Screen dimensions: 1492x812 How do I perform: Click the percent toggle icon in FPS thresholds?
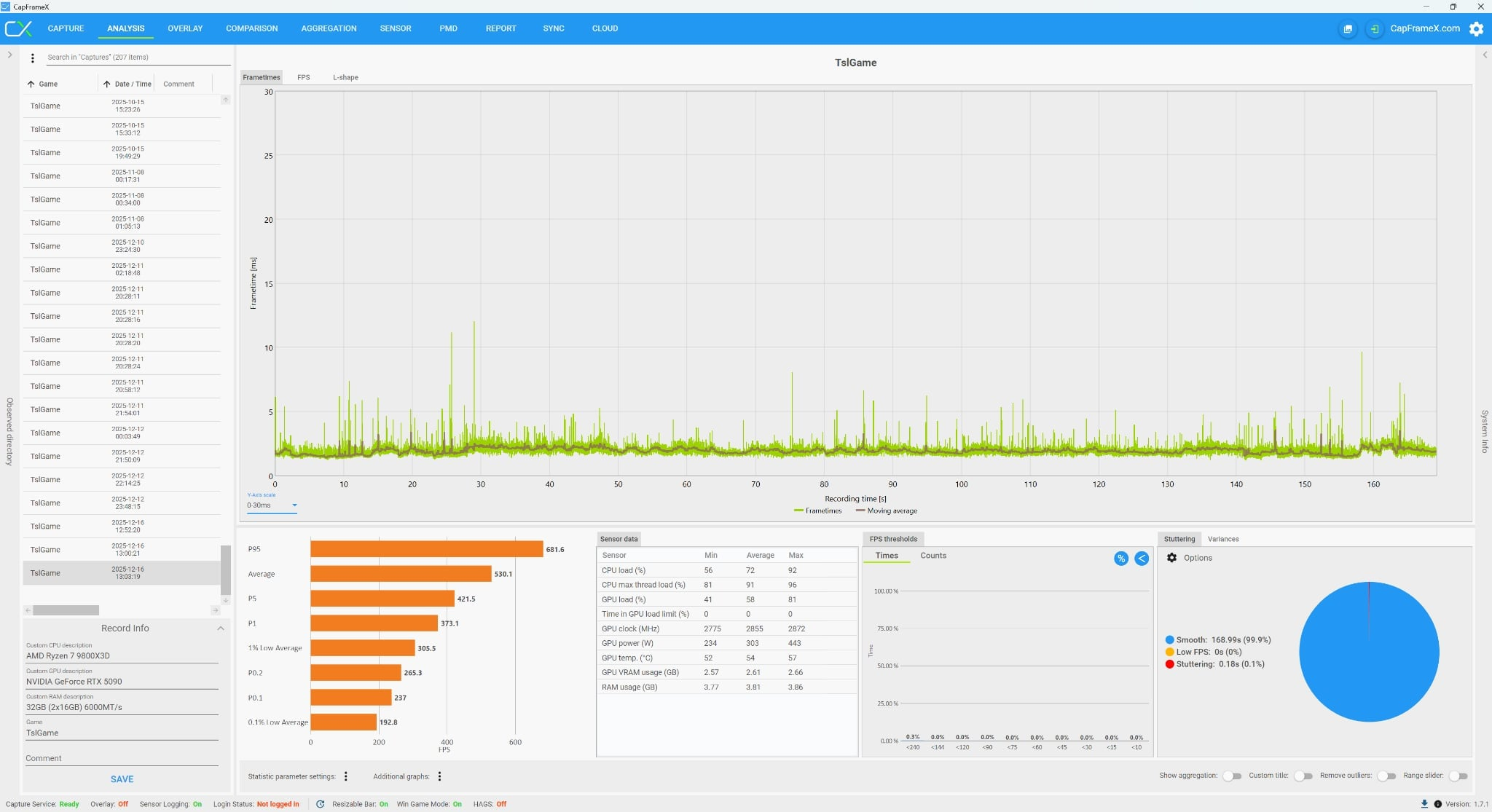point(1121,559)
